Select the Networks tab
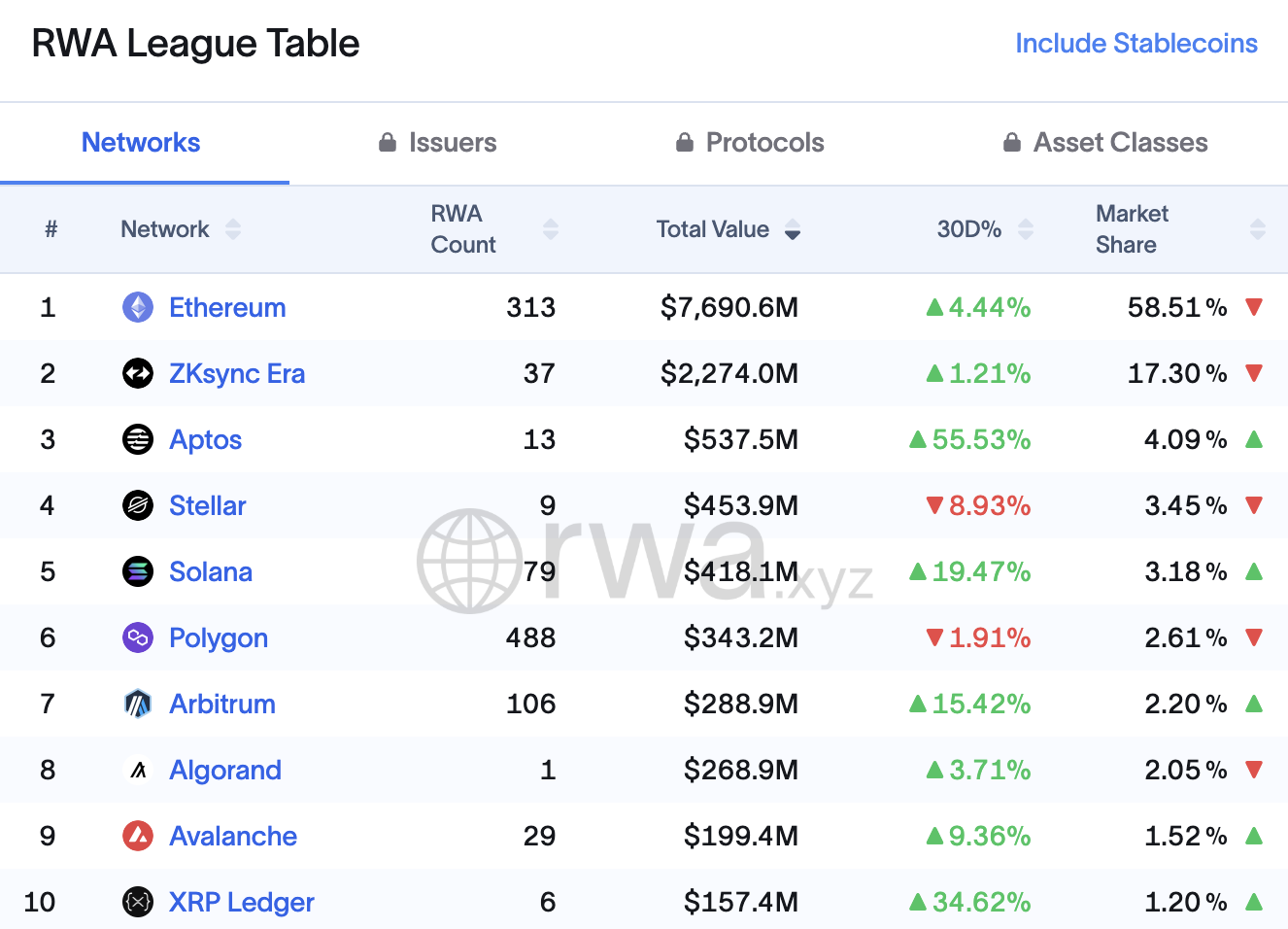The height and width of the screenshot is (929, 1288). pyautogui.click(x=141, y=143)
